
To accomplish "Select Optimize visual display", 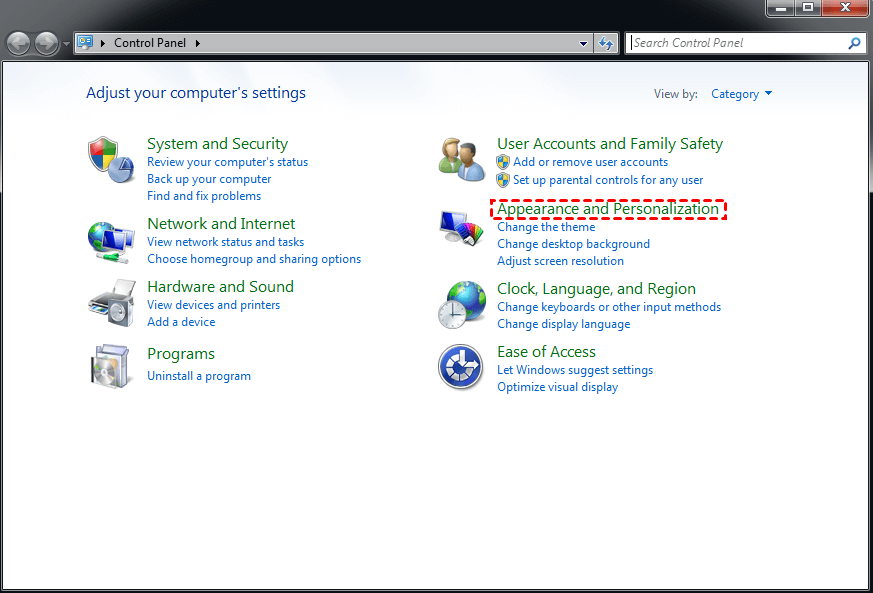I will (557, 387).
